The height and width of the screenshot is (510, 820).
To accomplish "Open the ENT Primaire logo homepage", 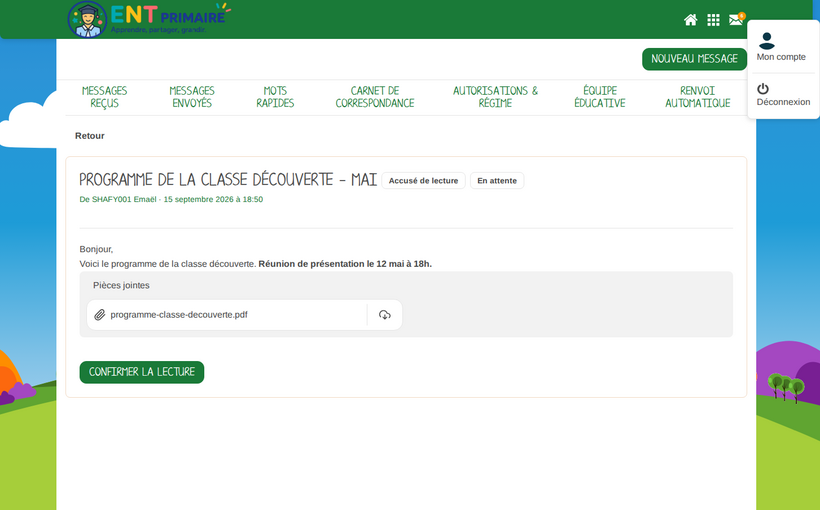I will tap(149, 19).
